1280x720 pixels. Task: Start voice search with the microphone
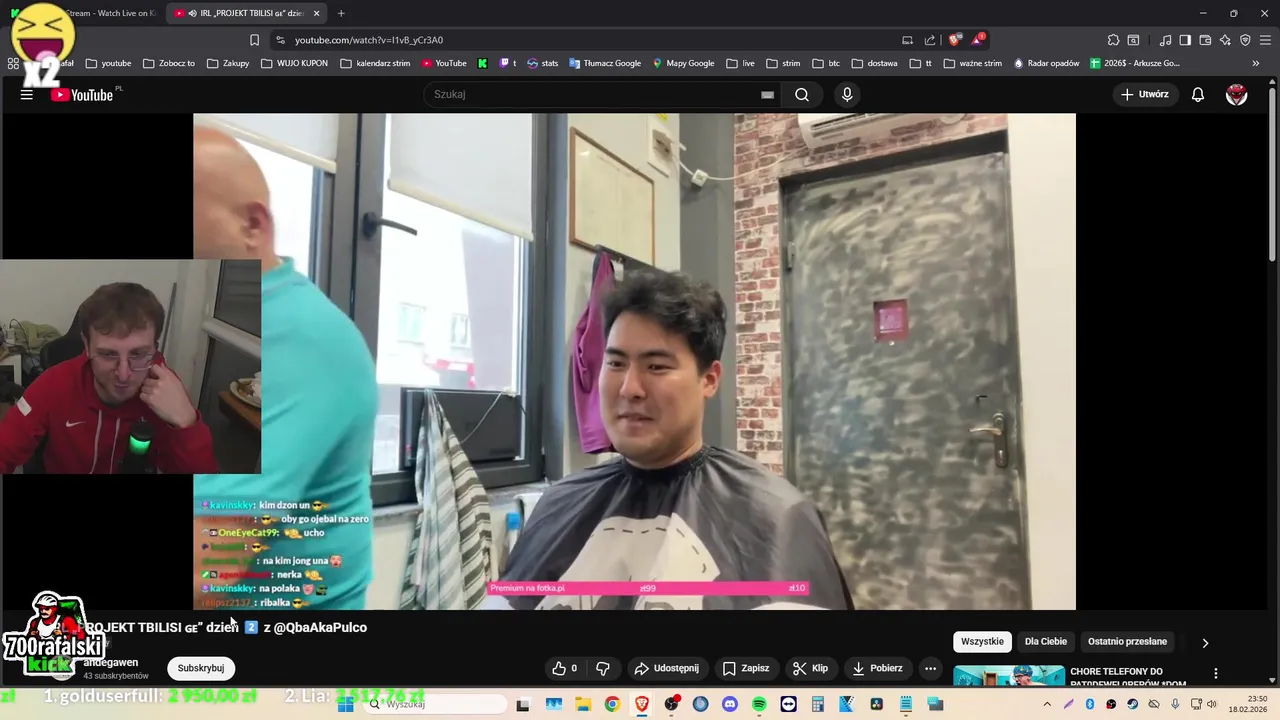[847, 94]
